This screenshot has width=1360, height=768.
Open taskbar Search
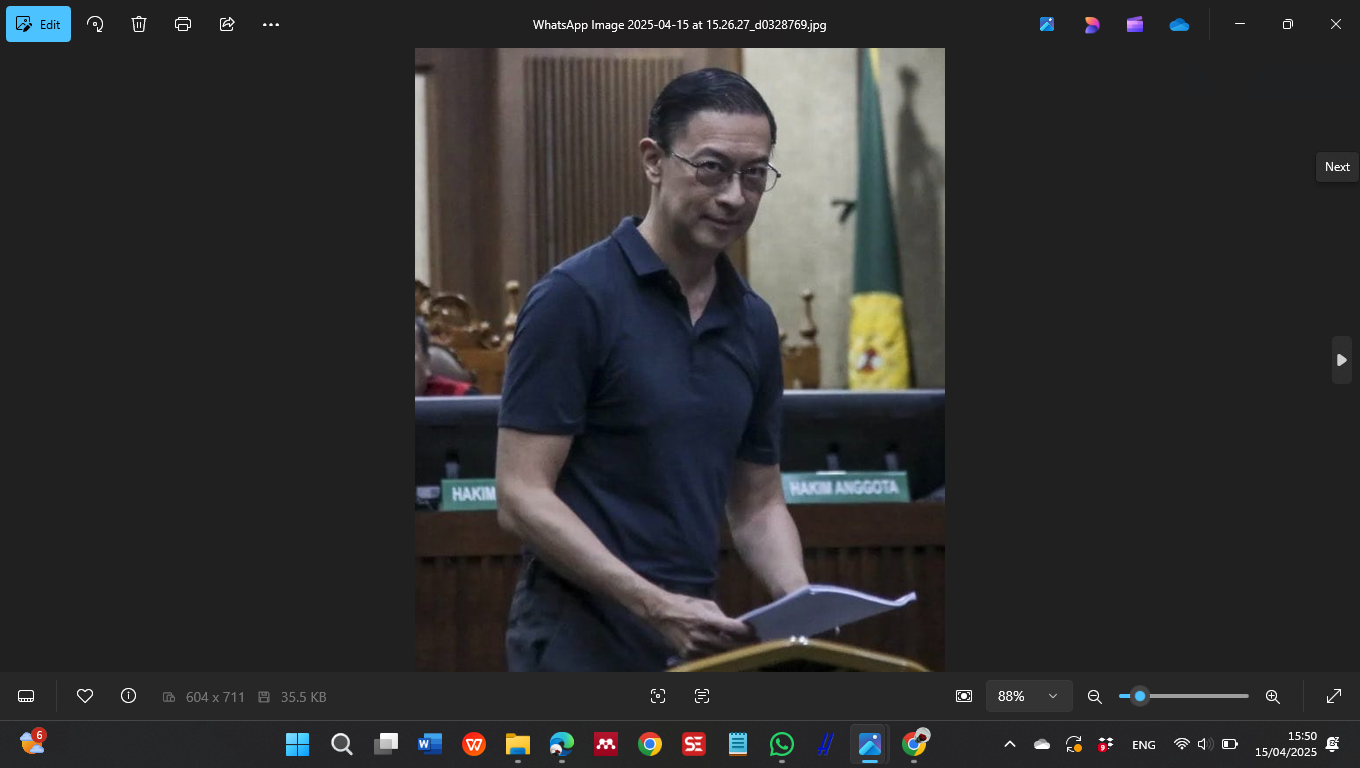(341, 744)
